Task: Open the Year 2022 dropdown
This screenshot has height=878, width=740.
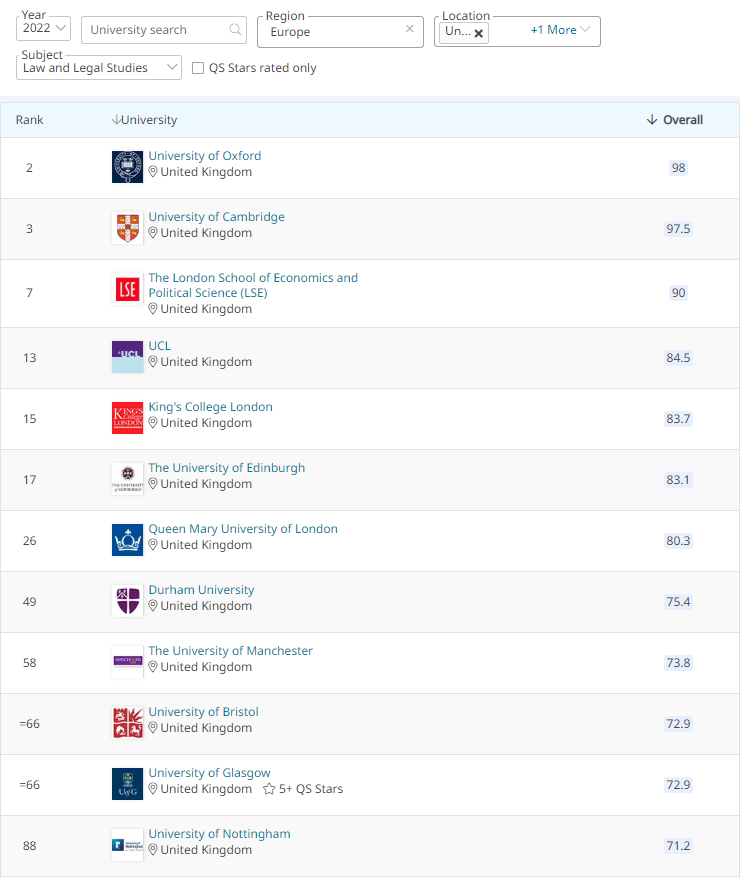Action: 45,28
